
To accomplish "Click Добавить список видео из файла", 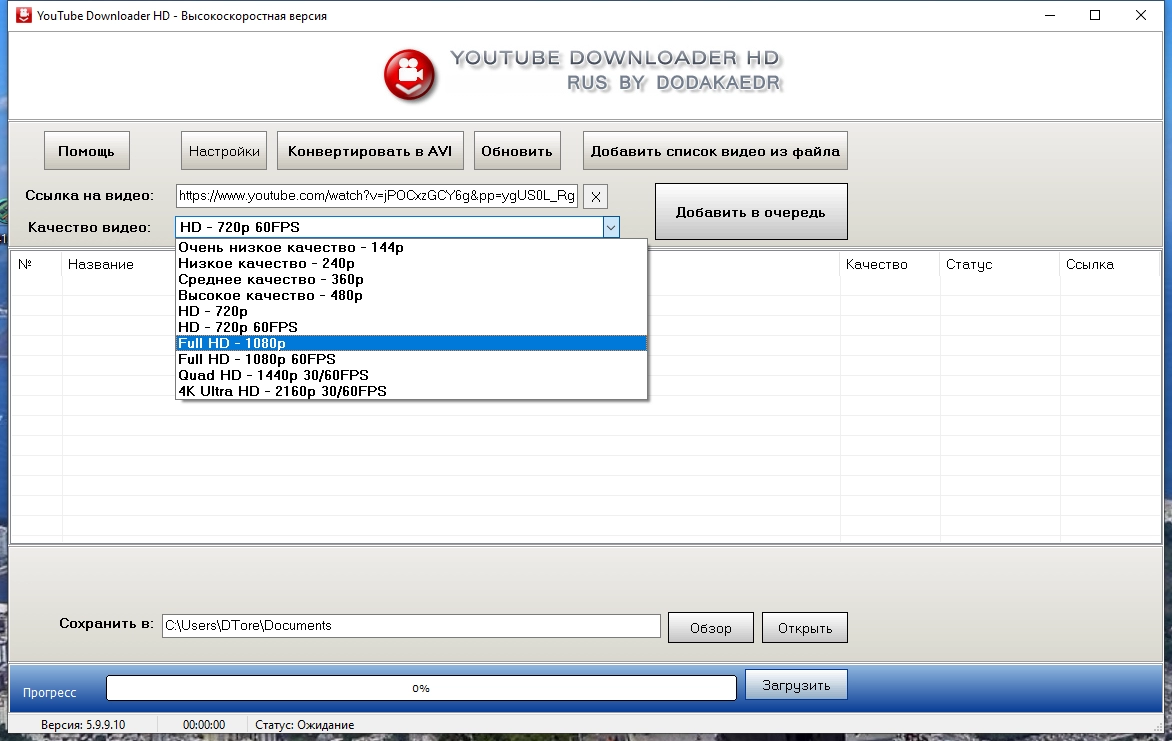I will pyautogui.click(x=715, y=151).
